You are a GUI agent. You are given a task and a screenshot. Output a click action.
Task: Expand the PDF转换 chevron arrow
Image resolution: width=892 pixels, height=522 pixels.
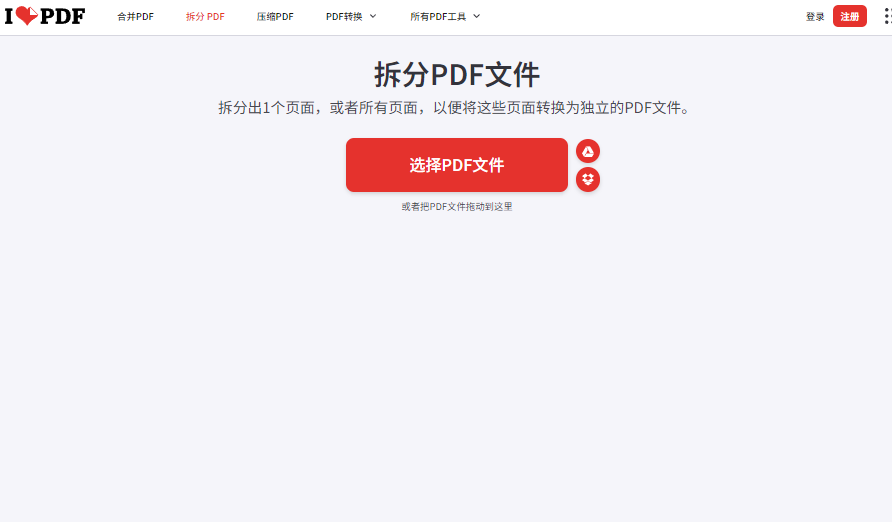373,16
